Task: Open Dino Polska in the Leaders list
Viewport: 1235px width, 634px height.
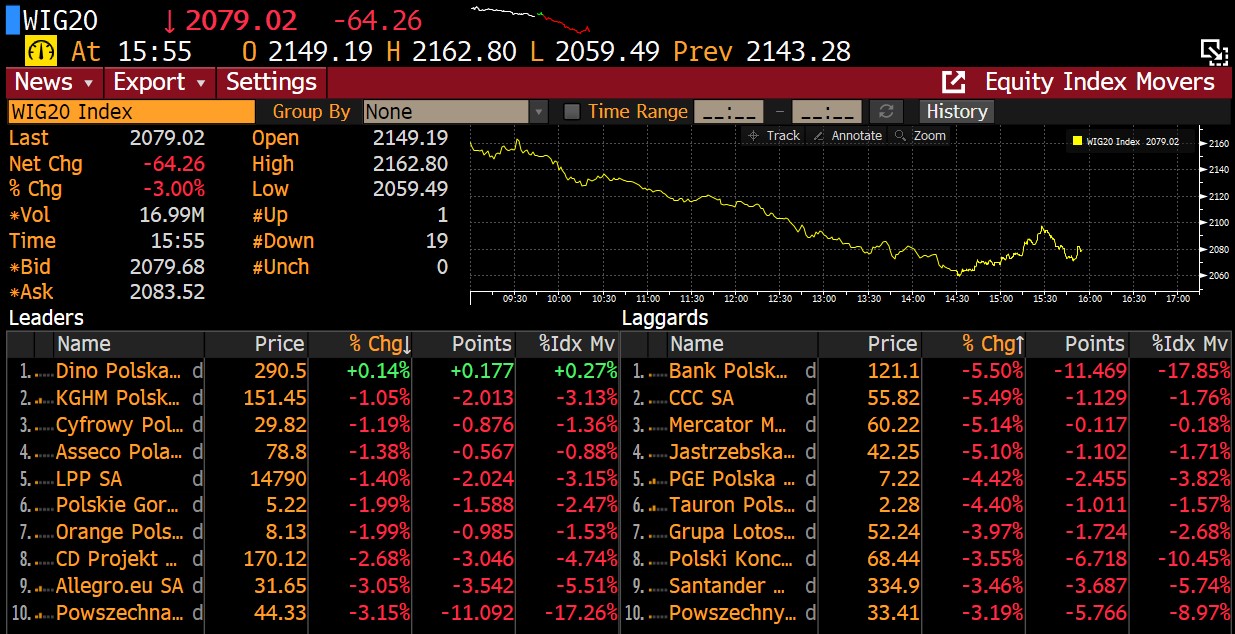Action: [x=119, y=371]
